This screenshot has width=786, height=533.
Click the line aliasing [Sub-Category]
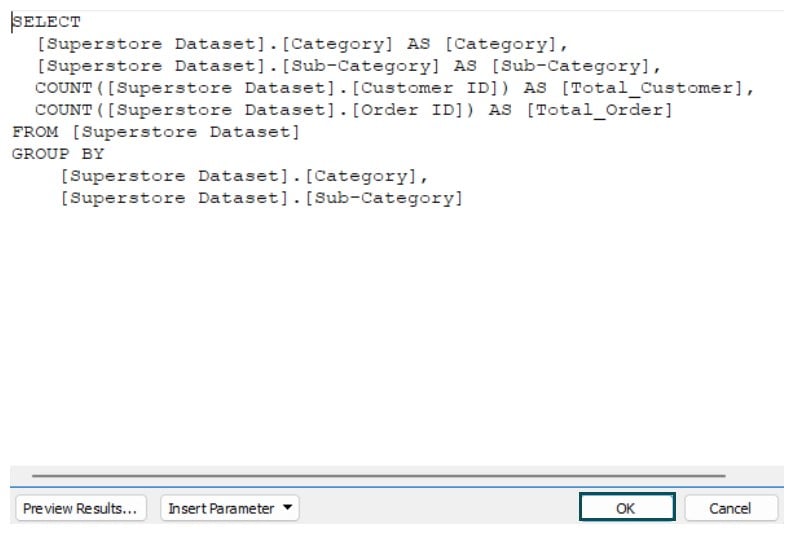349,66
